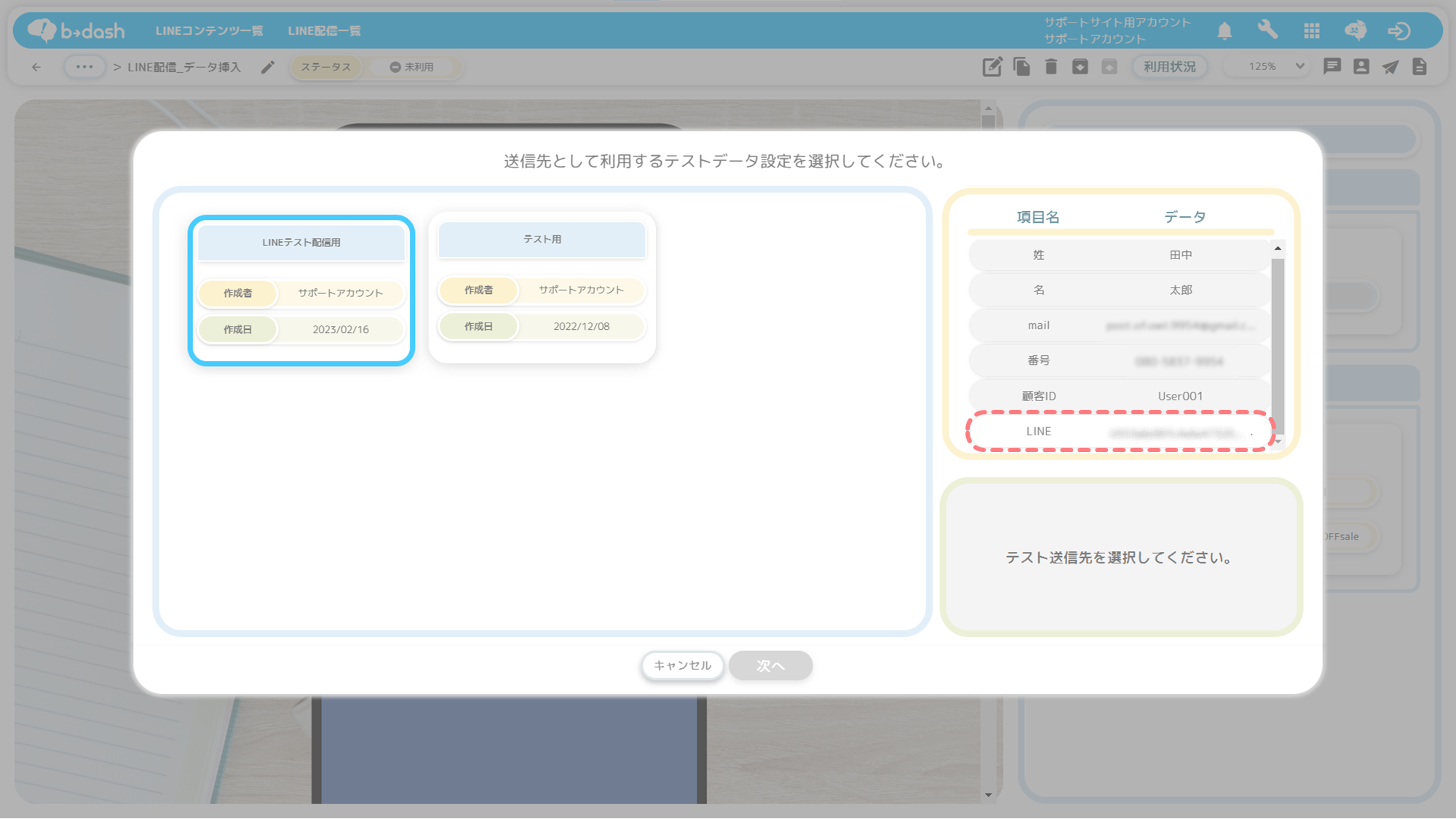Click the data list scroll-up arrow
The image size is (1456, 819).
coord(1278,249)
